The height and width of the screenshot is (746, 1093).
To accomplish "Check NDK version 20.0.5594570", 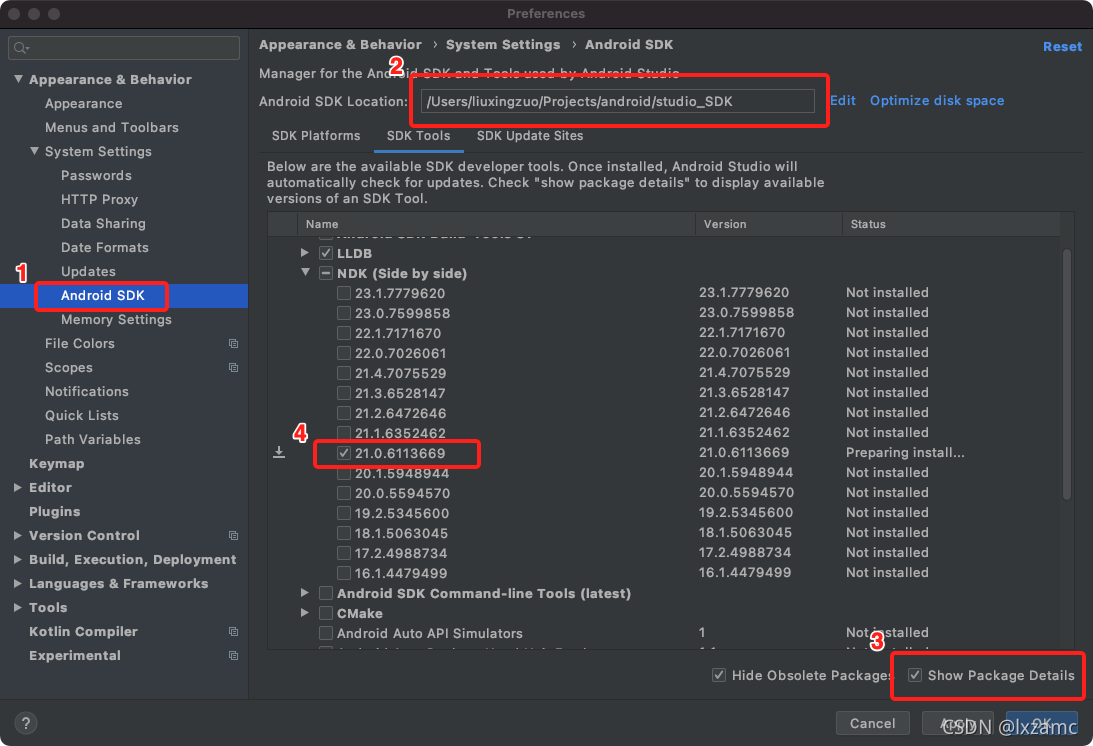I will [344, 493].
